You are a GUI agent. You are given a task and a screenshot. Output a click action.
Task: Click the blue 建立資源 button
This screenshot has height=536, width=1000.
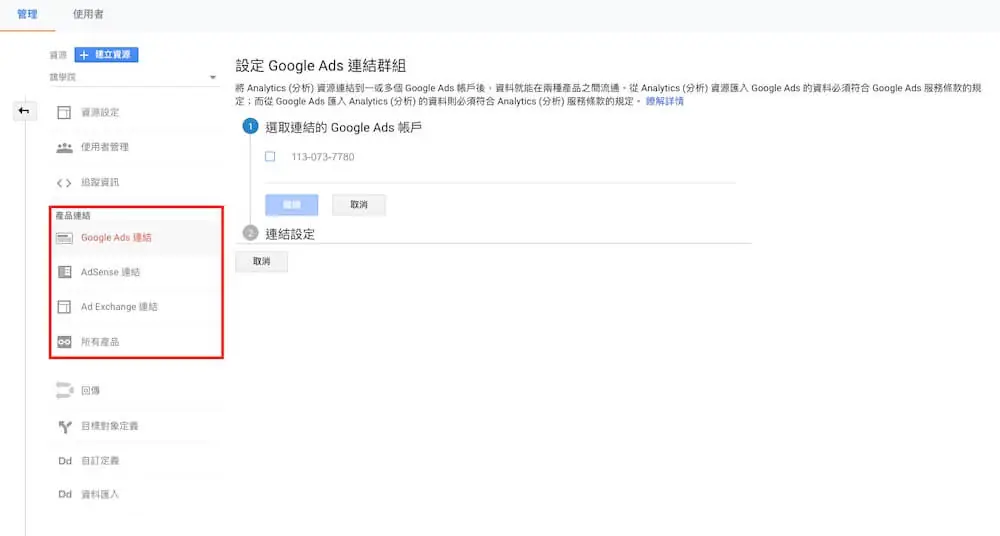pyautogui.click(x=106, y=55)
